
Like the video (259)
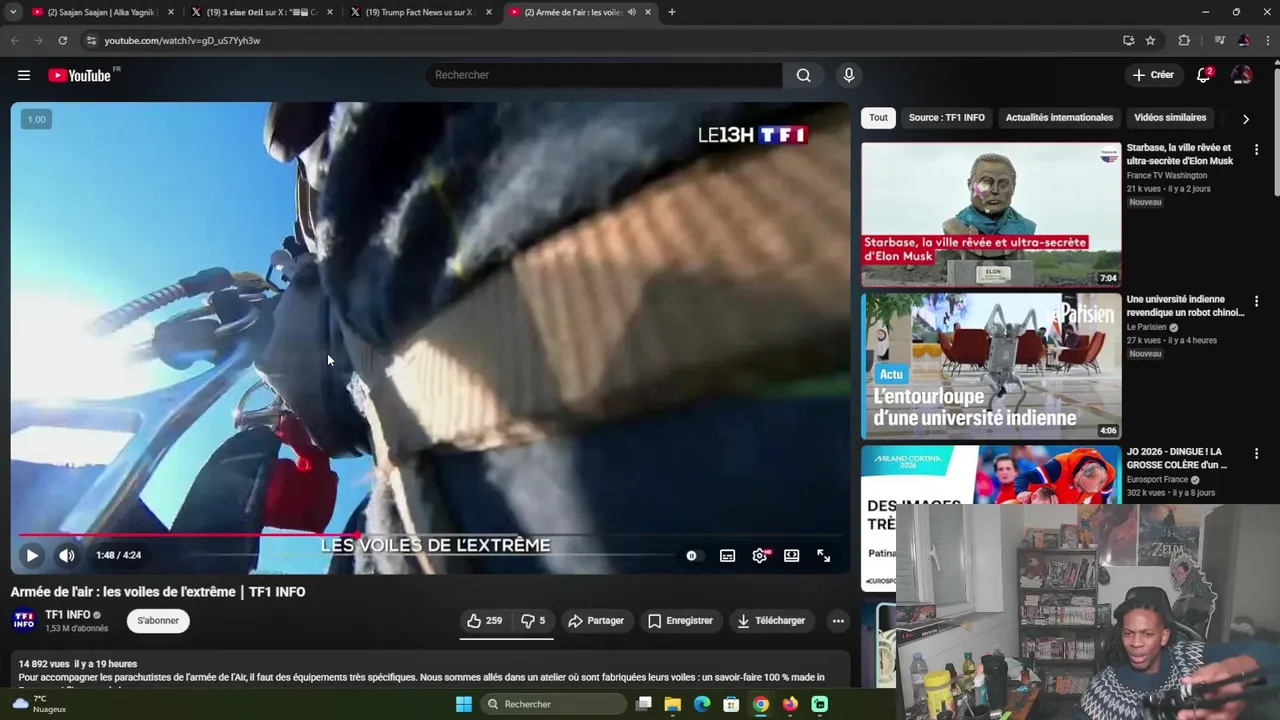tap(485, 621)
